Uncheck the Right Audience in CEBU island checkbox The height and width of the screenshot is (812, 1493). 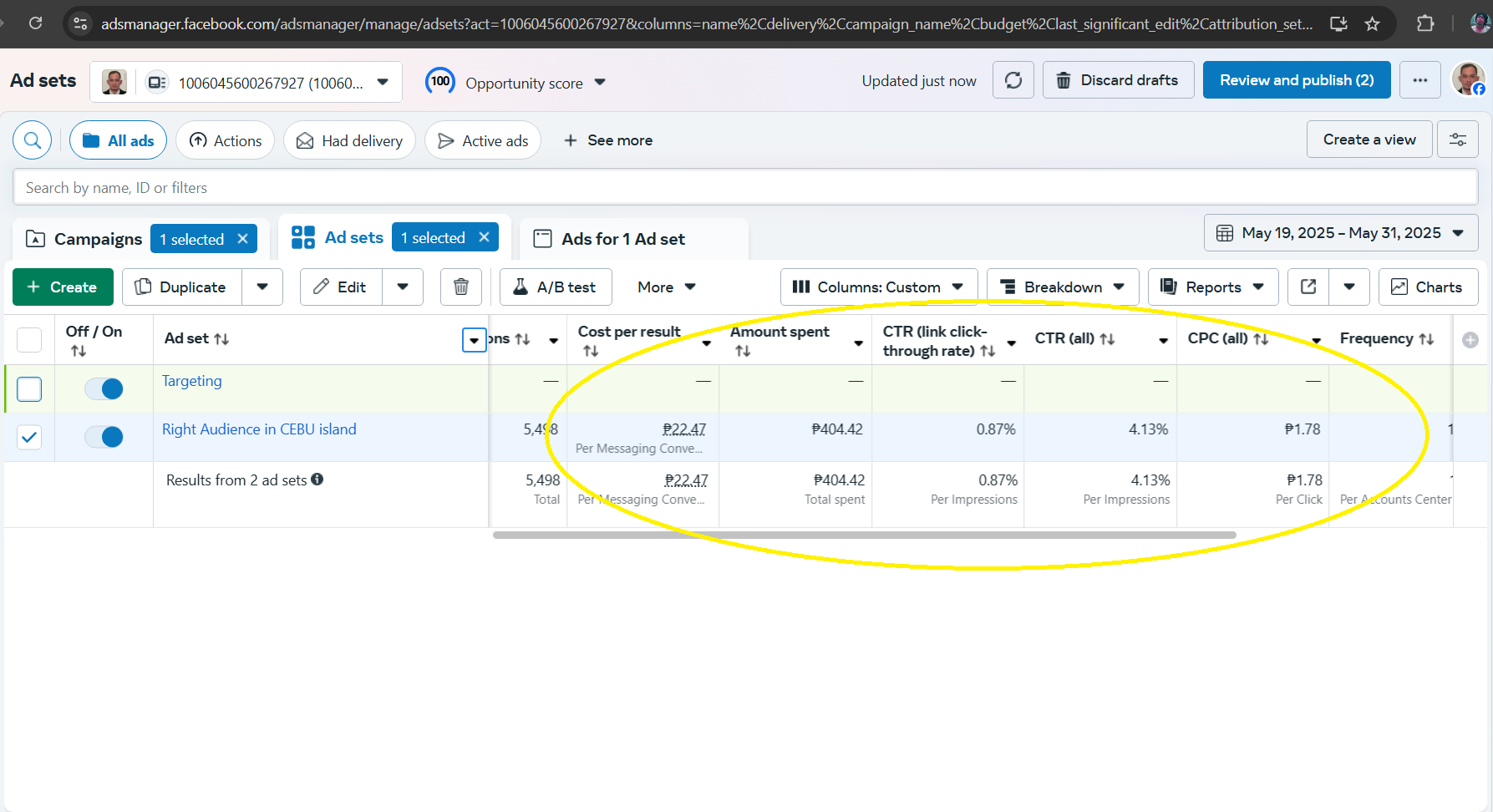click(29, 437)
